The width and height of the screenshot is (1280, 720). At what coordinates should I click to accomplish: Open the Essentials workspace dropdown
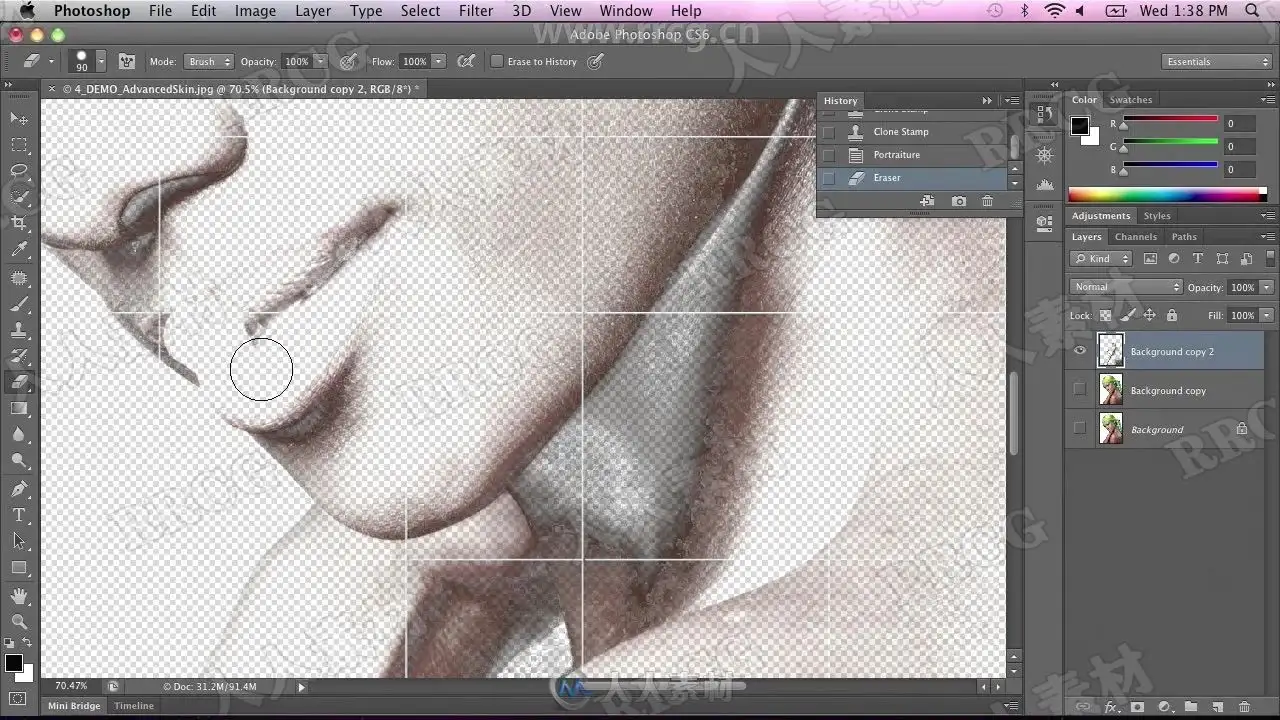pos(1217,62)
